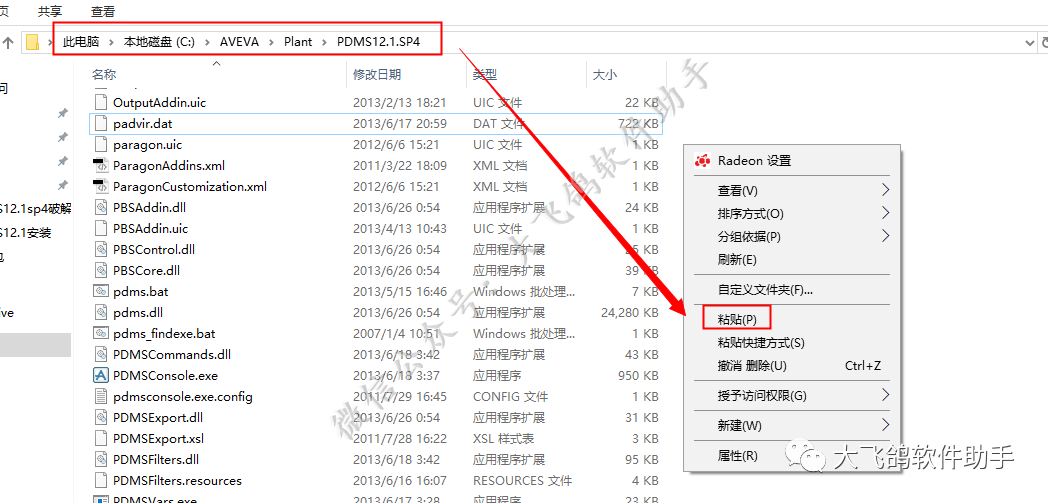Open the address bar history dropdown
1048x503 pixels.
[x=1030, y=43]
